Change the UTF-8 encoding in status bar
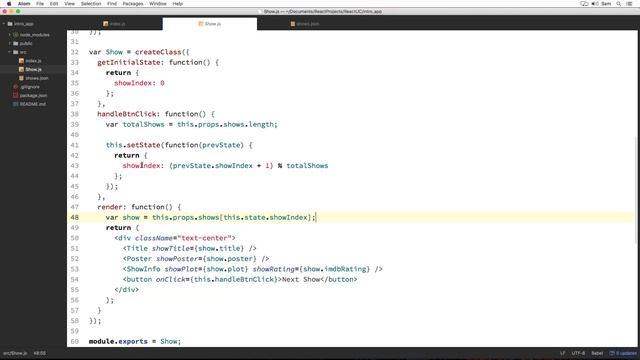Viewport: 640px width, 360px height. tap(578, 353)
